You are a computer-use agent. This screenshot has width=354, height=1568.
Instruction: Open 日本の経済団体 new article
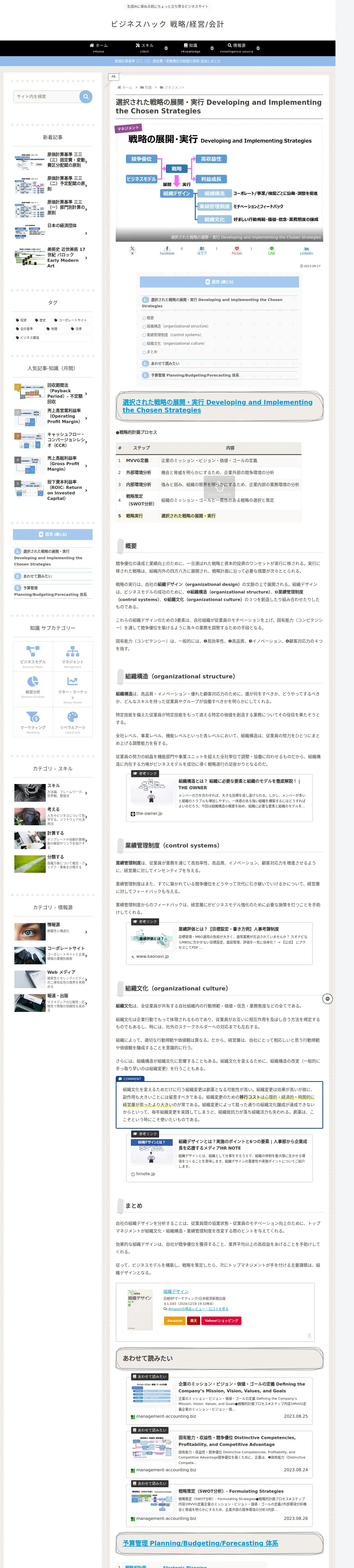(53, 232)
